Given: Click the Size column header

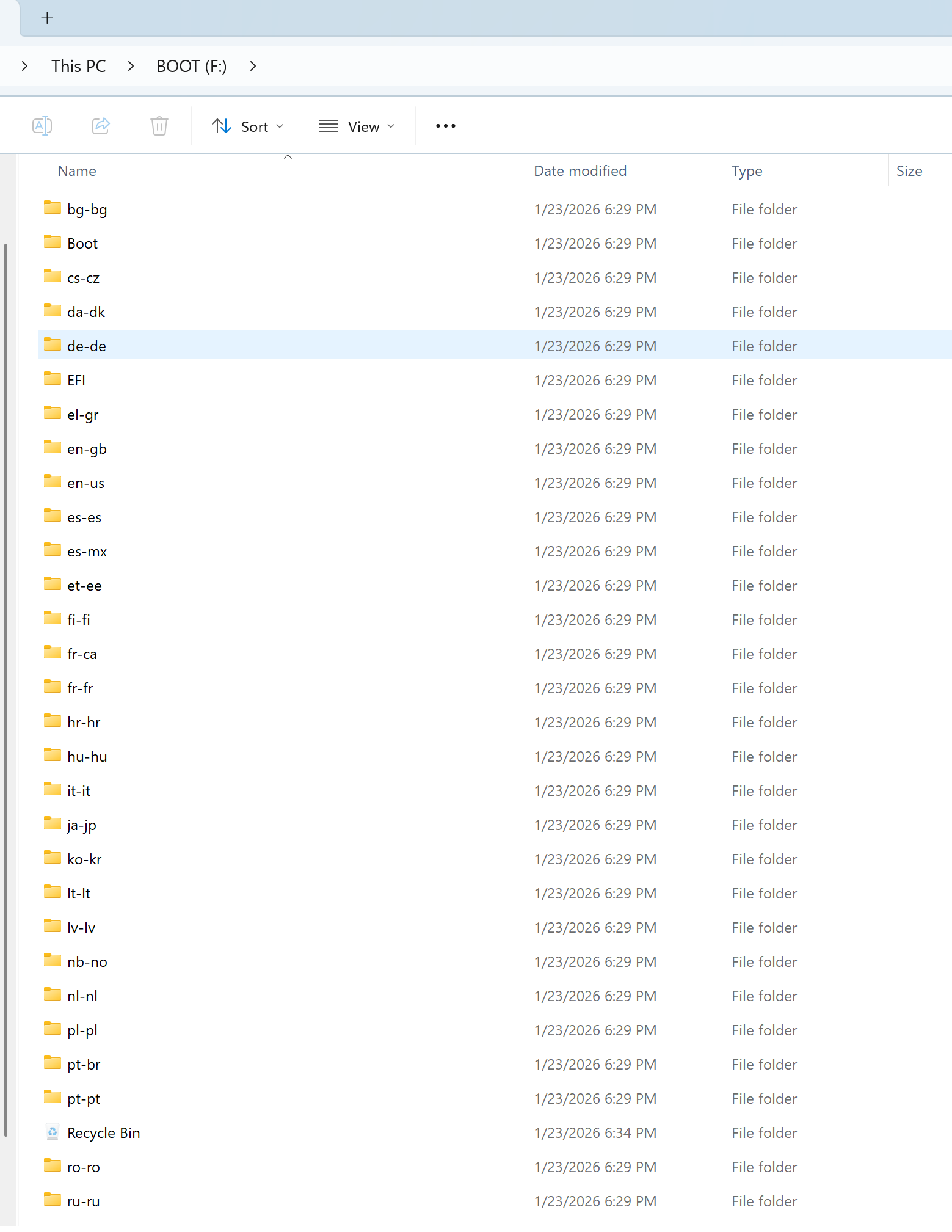Looking at the screenshot, I should pyautogui.click(x=909, y=171).
